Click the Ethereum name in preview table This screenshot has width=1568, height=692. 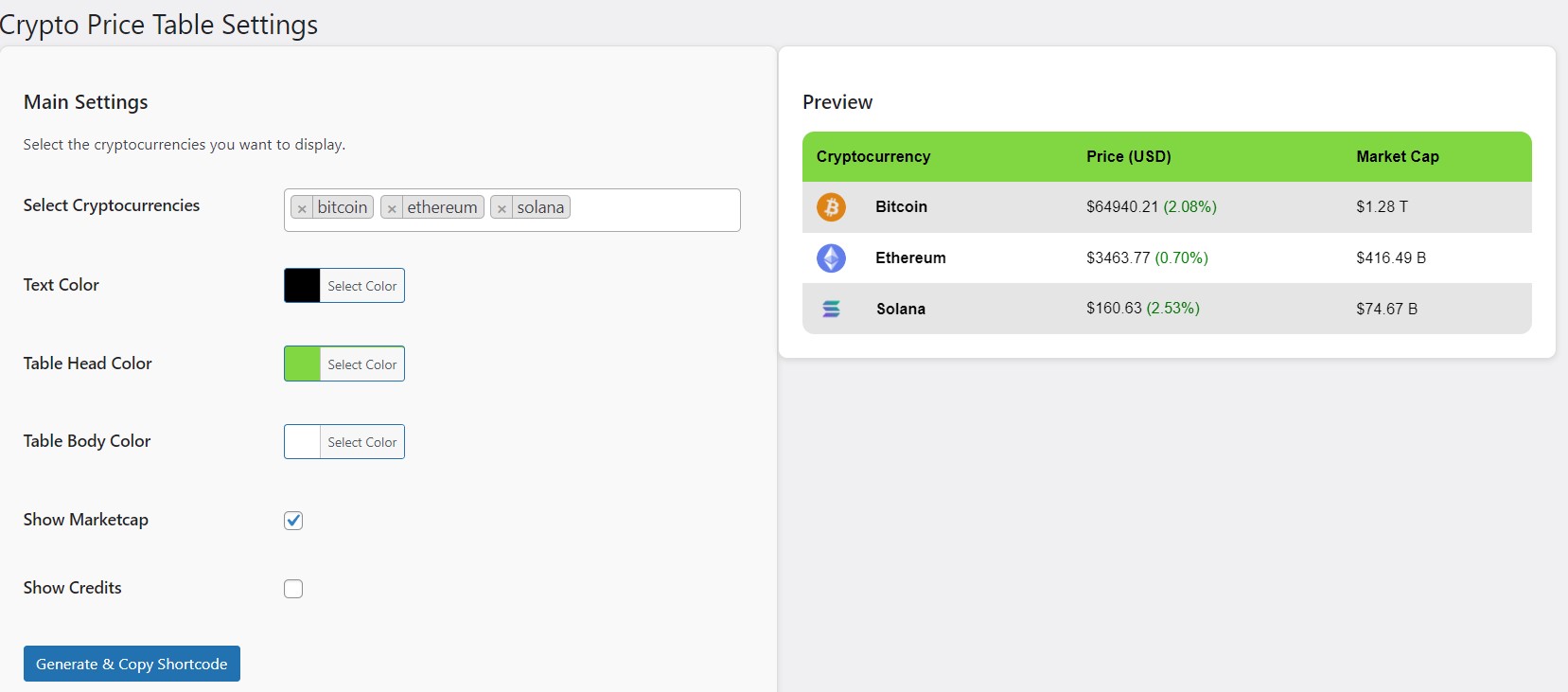[910, 257]
